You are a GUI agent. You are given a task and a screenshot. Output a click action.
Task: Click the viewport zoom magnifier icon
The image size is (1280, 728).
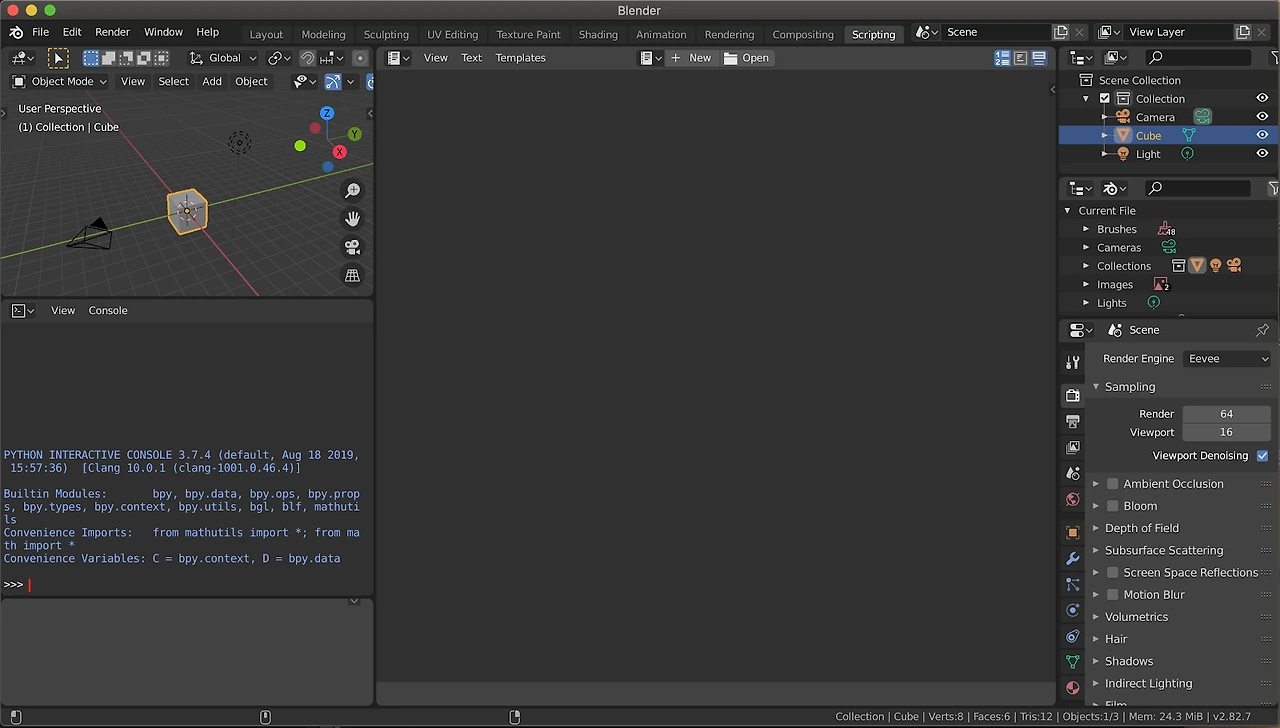click(x=352, y=190)
